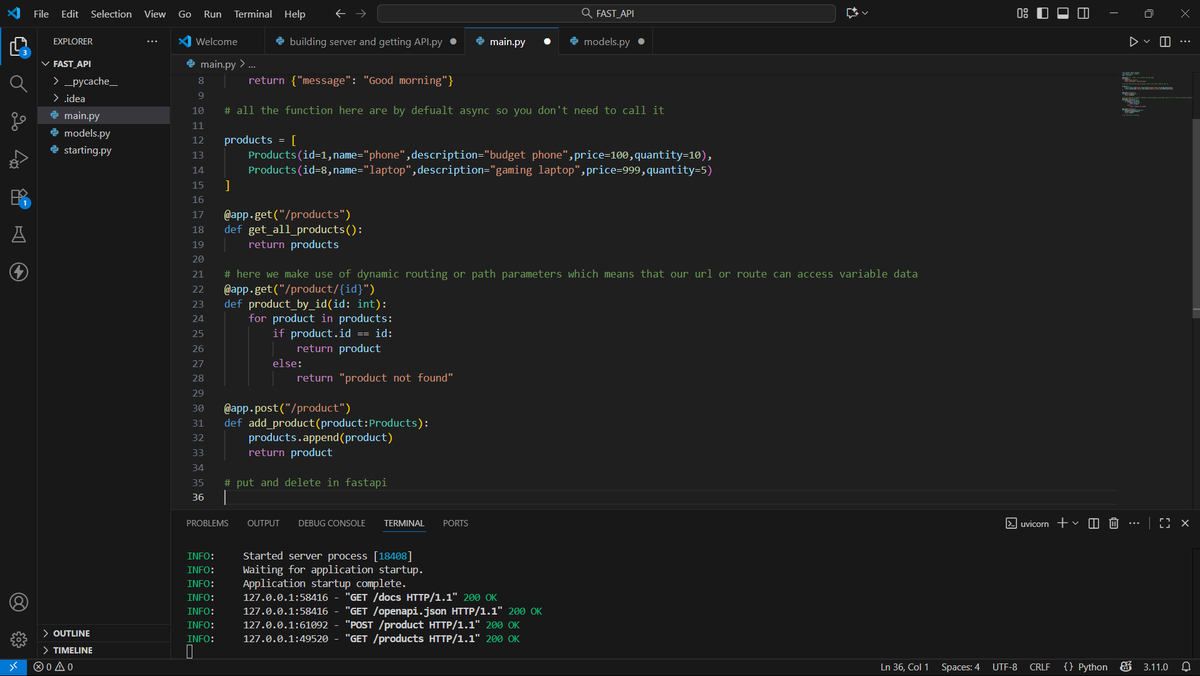Switch to 'building server and getting API.py' tab
This screenshot has width=1200, height=676.
click(x=364, y=41)
